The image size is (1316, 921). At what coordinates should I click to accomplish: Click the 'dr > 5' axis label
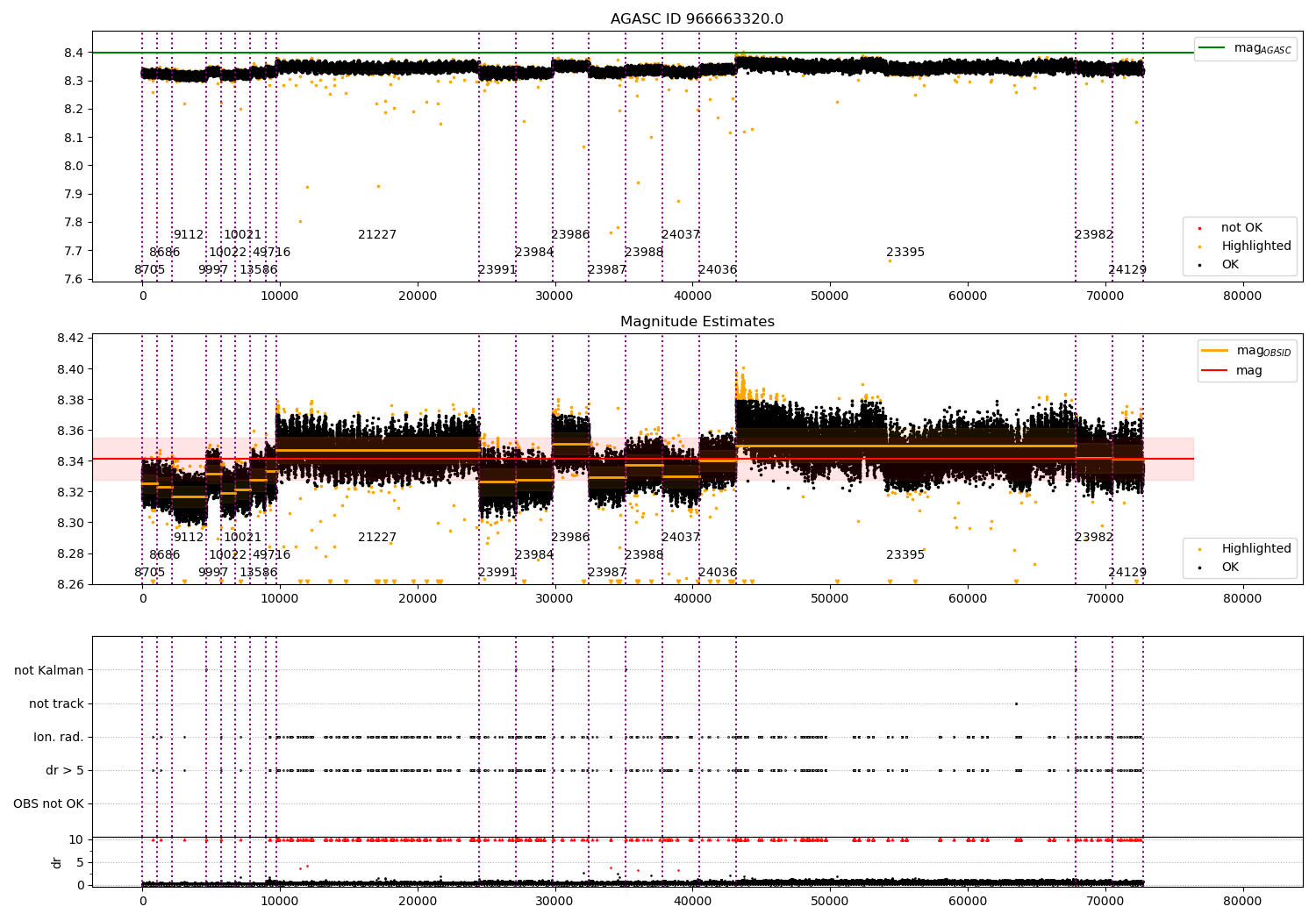point(65,770)
